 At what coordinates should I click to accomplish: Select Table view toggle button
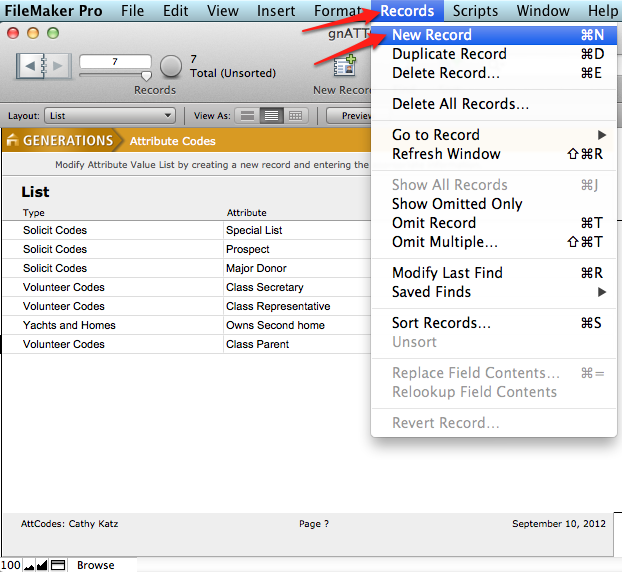pyautogui.click(x=295, y=116)
